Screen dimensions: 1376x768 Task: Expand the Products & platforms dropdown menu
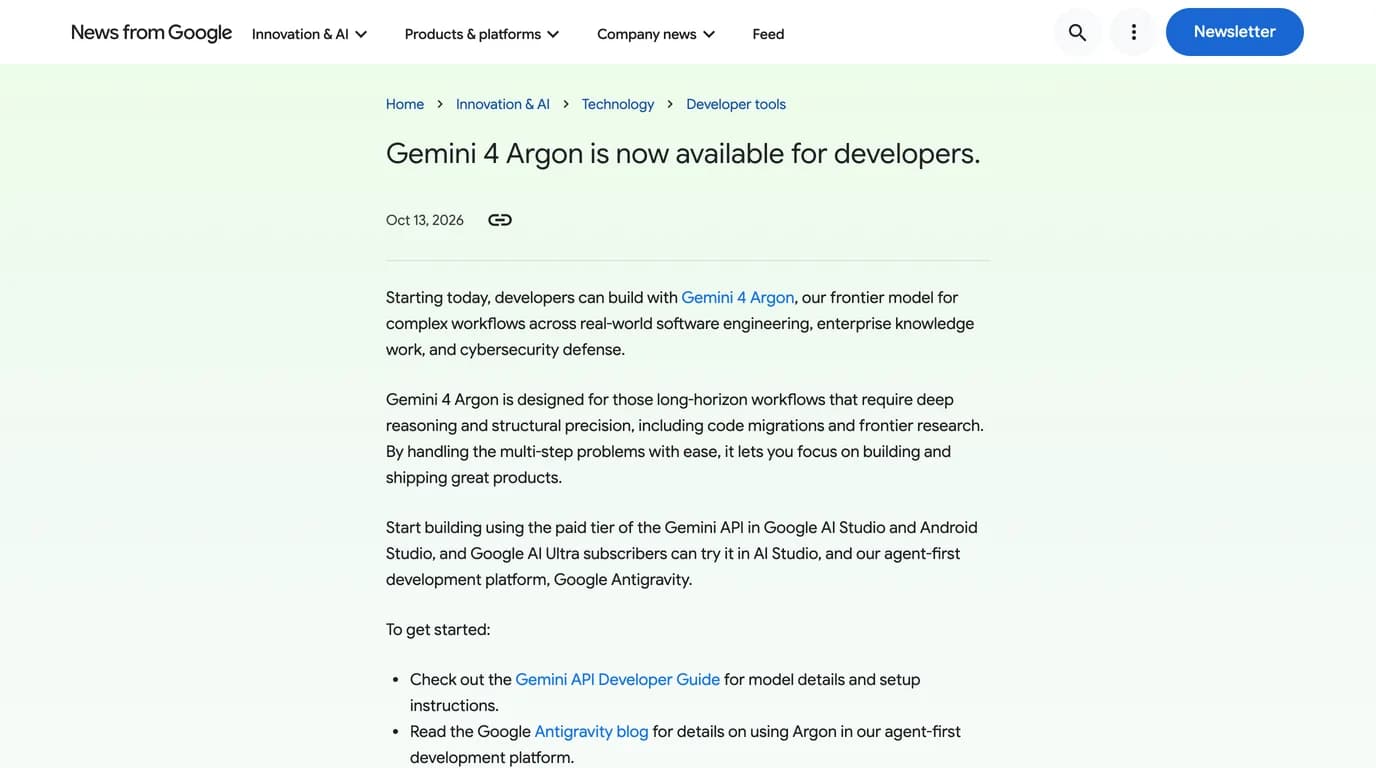tap(482, 34)
